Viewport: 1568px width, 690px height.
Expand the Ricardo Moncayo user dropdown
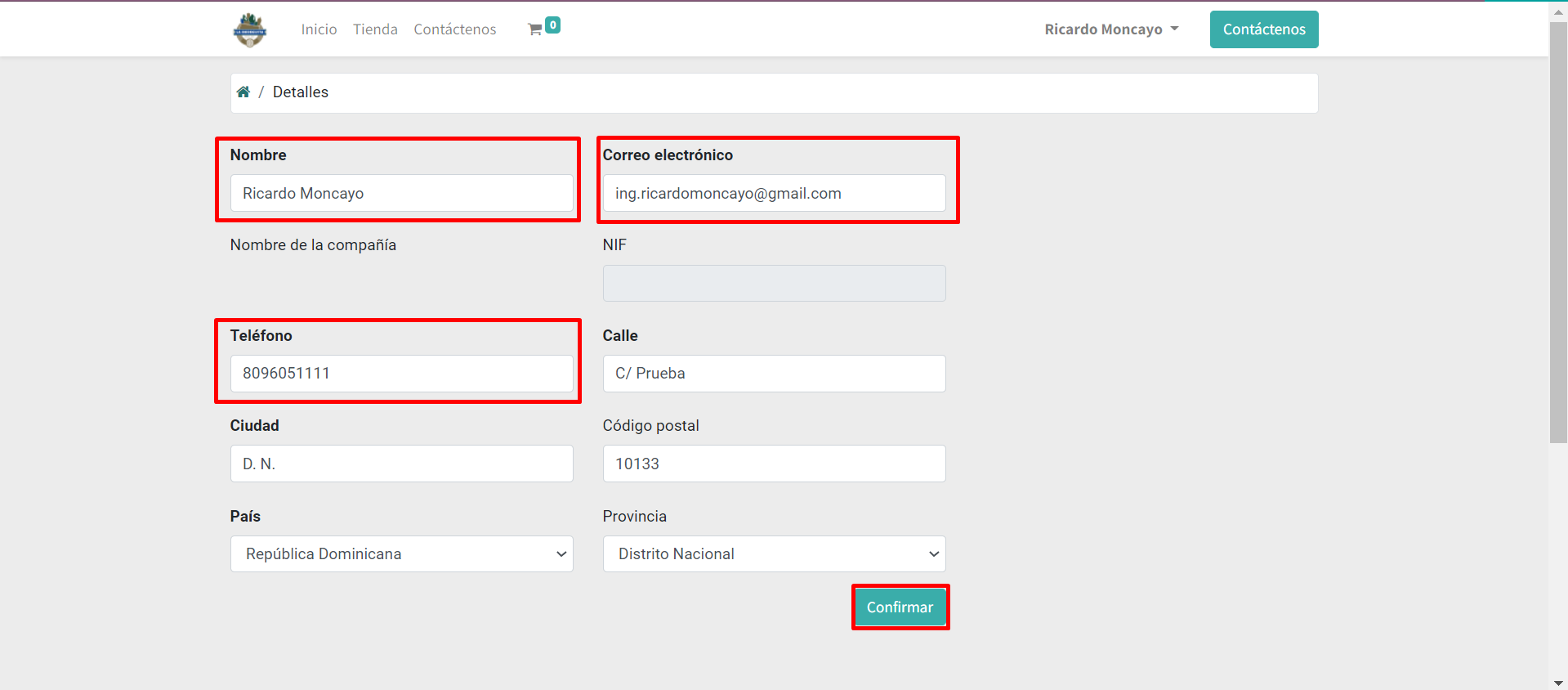pyautogui.click(x=1111, y=29)
